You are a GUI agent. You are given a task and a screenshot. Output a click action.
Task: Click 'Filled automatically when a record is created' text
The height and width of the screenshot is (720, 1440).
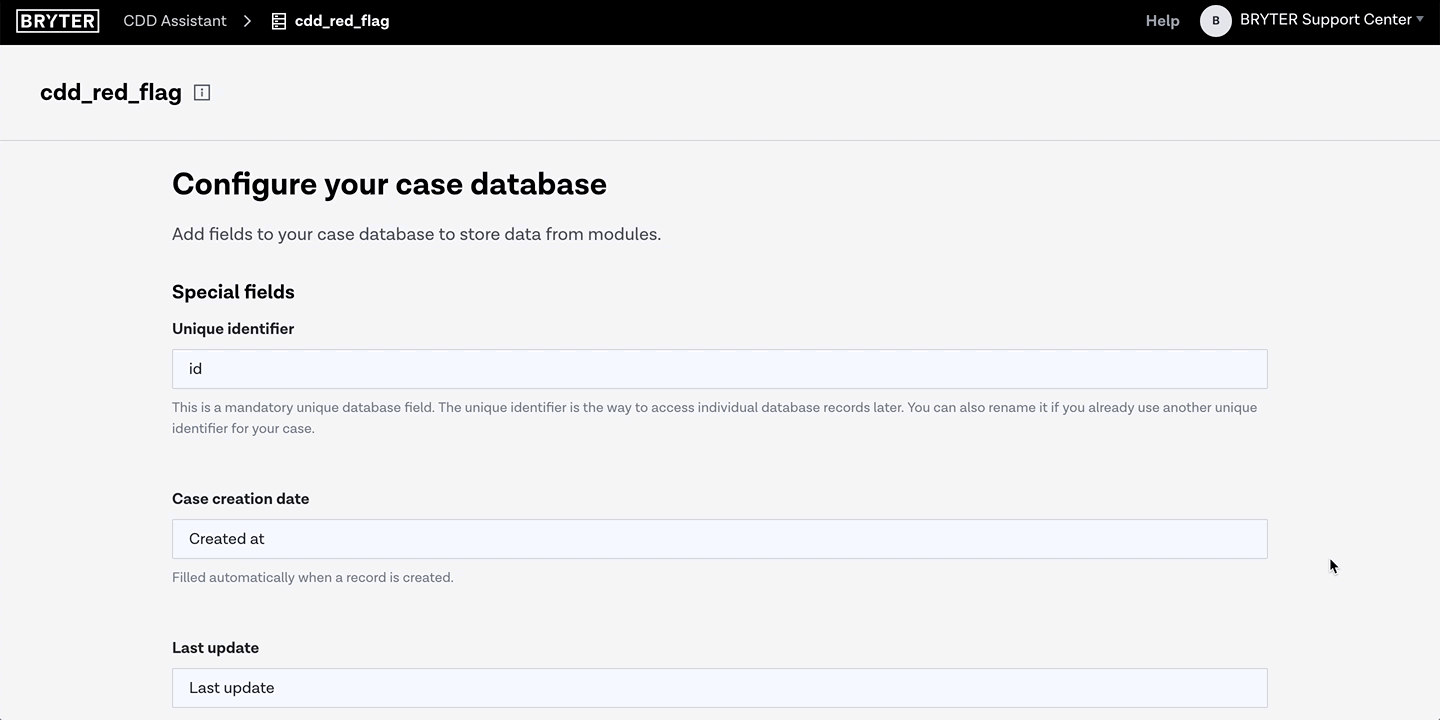point(313,578)
